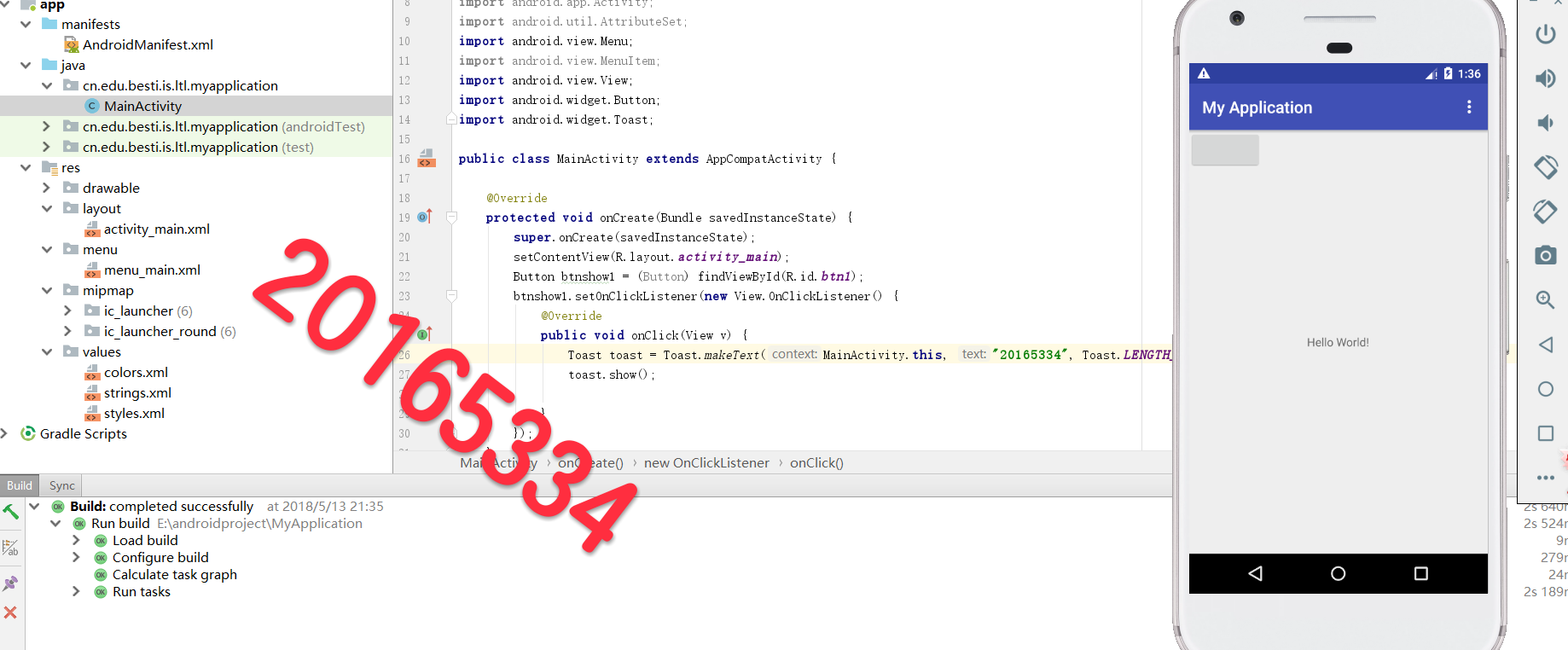The image size is (1568, 650).
Task: Click the emulator sidebar overview square icon
Action: click(x=1545, y=433)
